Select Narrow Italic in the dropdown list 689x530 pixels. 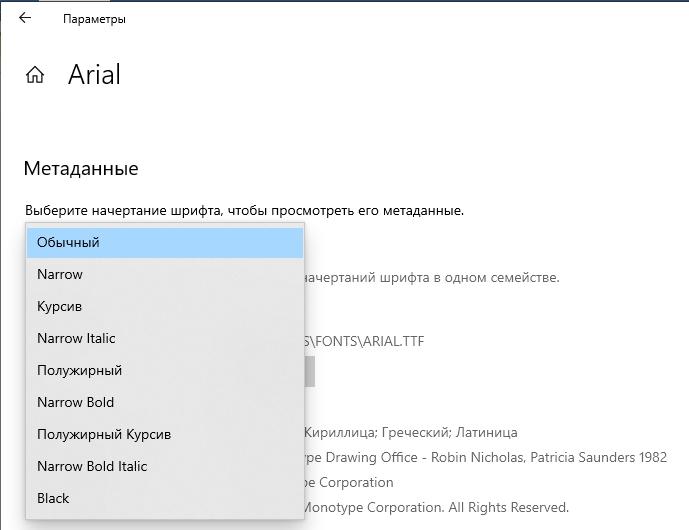165,338
